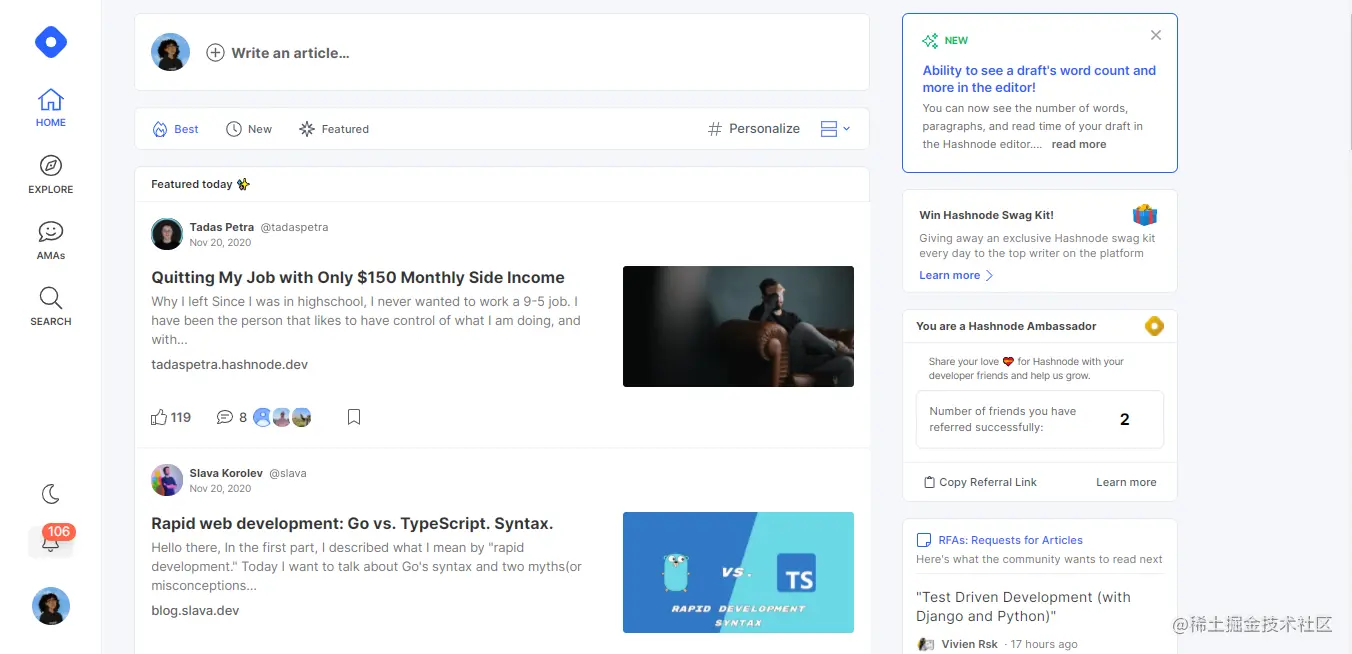The width and height of the screenshot is (1352, 654).
Task: Click referred friends count 2
Action: pos(1124,419)
